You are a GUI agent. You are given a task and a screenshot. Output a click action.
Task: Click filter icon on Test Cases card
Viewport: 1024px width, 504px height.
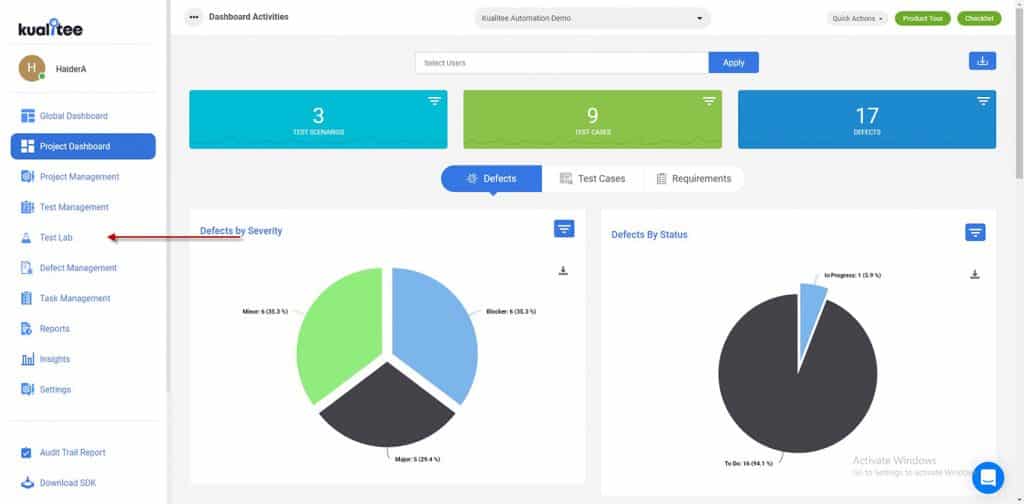point(709,101)
